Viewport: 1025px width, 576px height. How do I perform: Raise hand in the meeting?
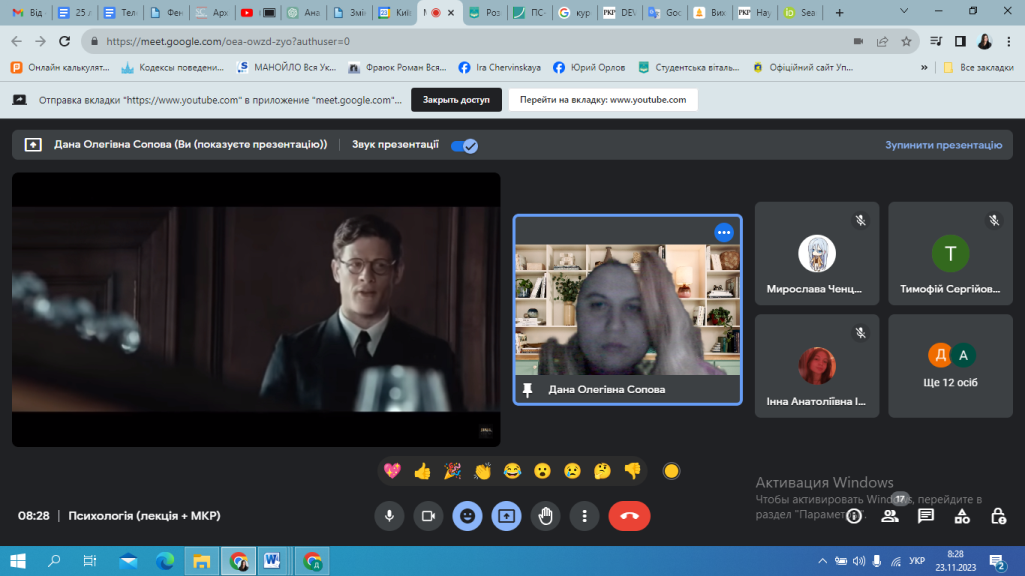tap(545, 516)
